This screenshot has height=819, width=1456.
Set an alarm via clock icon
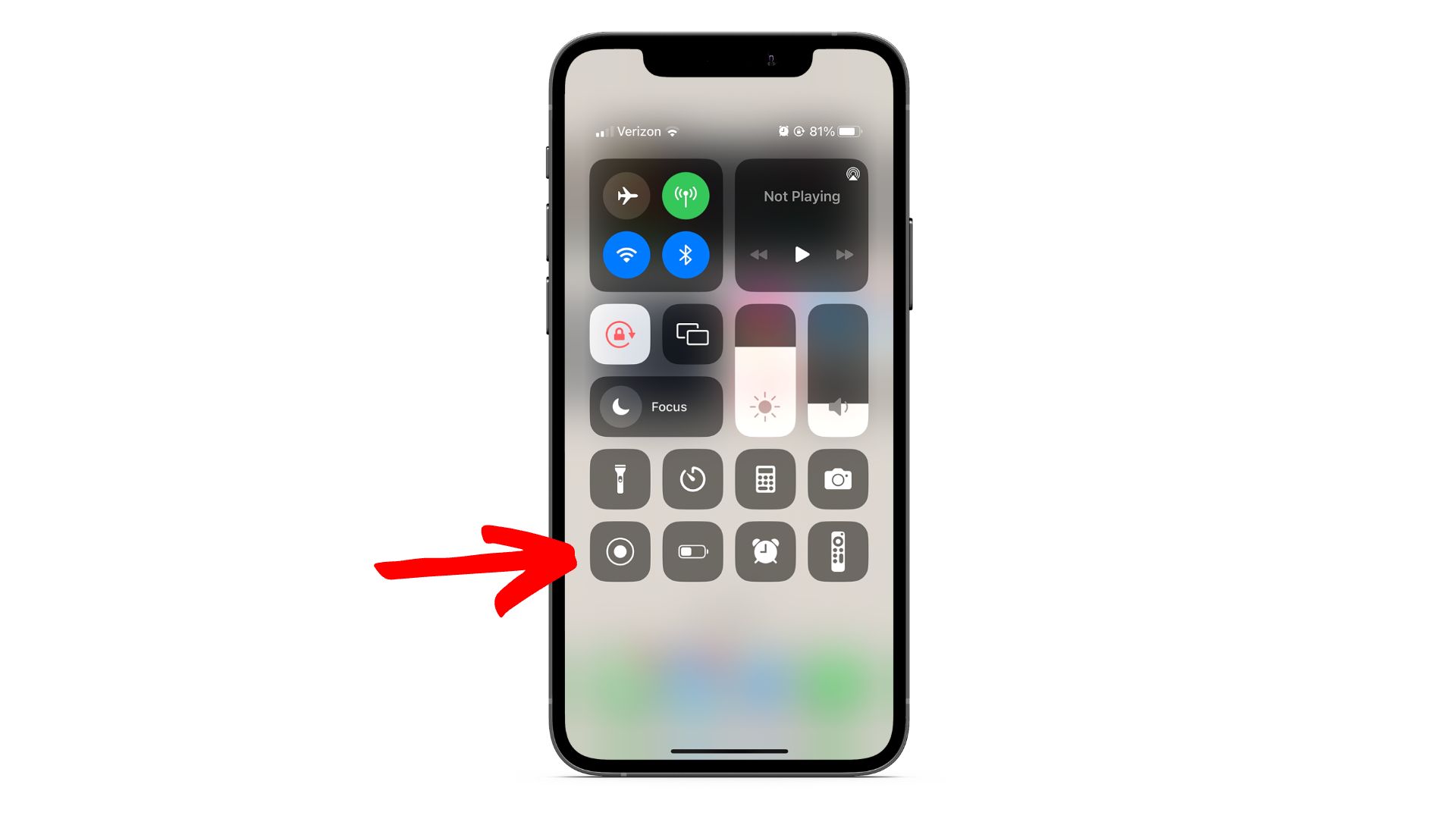point(764,551)
